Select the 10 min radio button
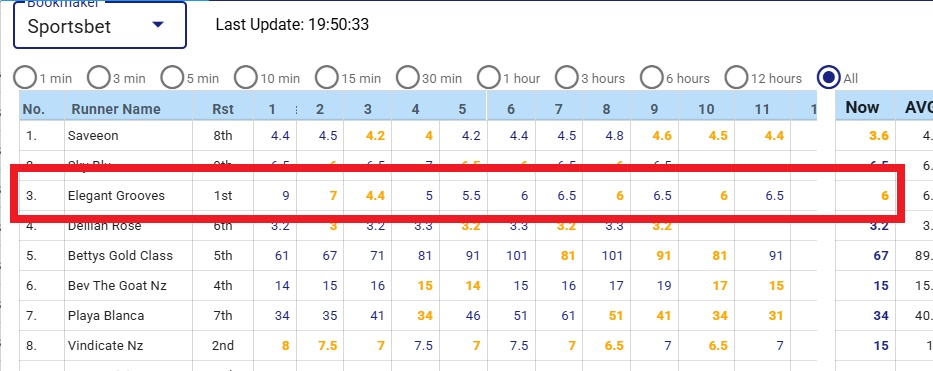This screenshot has width=933, height=371. [x=245, y=77]
